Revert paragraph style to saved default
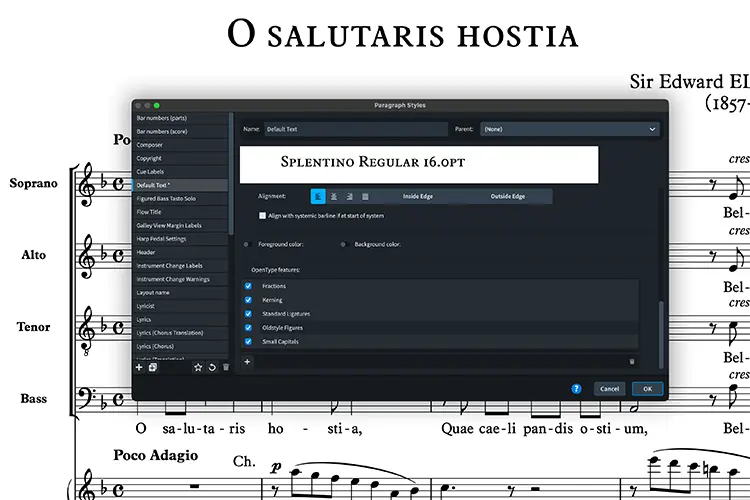The width and height of the screenshot is (750, 500). coord(212,367)
